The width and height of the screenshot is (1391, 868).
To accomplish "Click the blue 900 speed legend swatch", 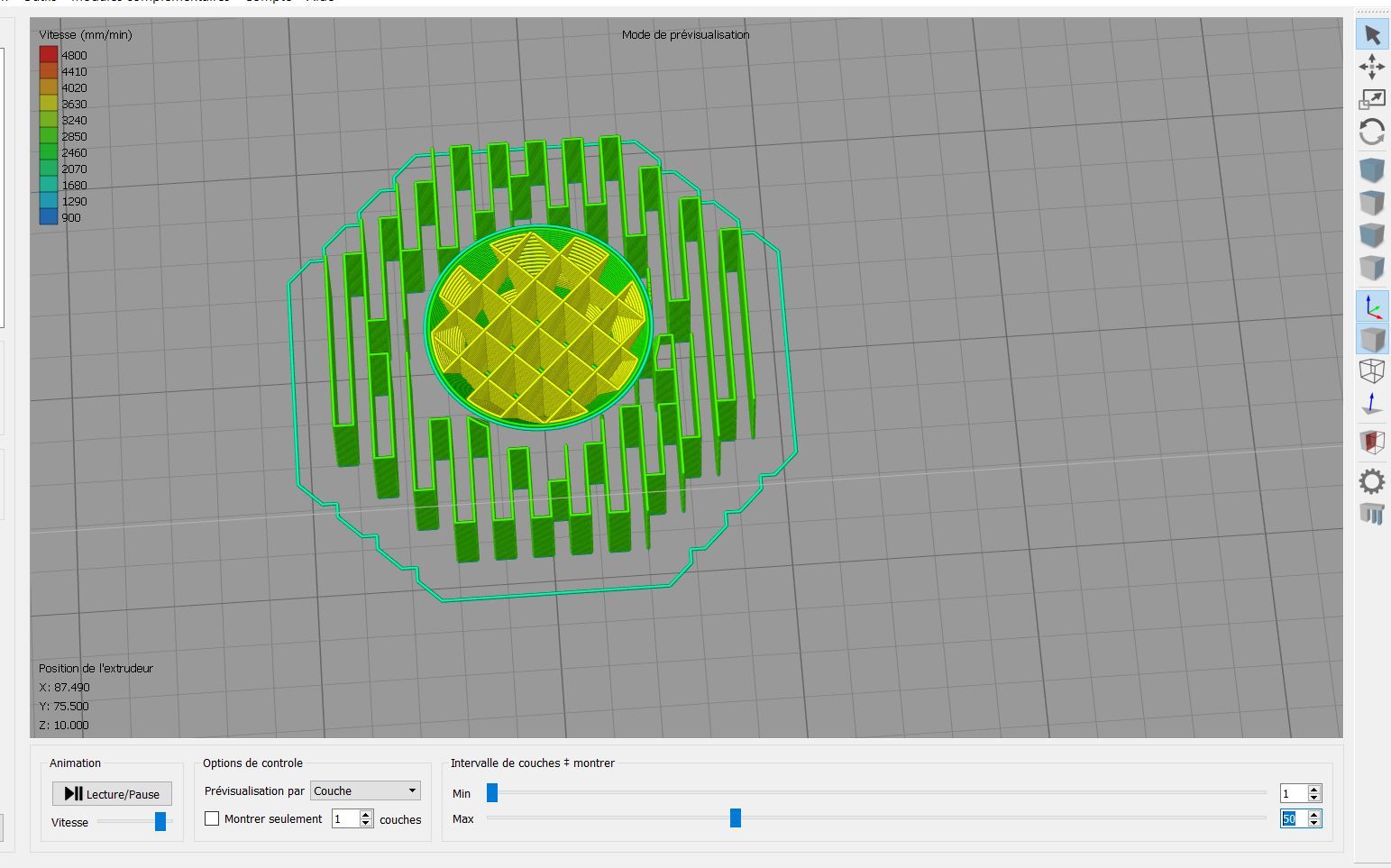I will pyautogui.click(x=49, y=216).
